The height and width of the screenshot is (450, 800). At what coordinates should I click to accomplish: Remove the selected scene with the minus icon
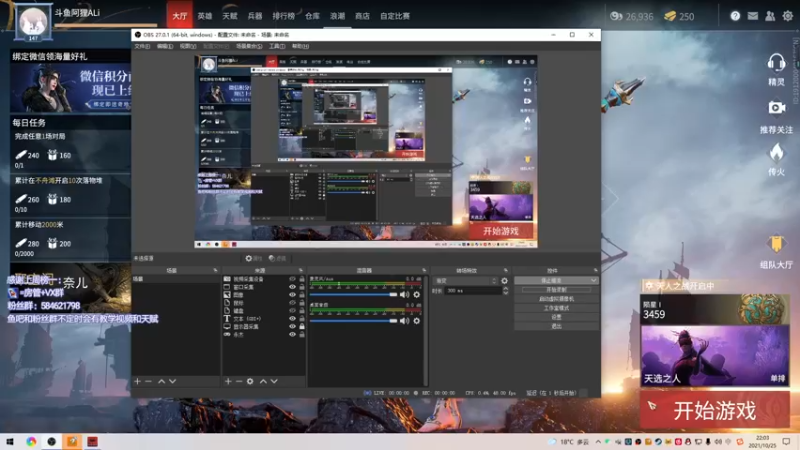pos(148,381)
